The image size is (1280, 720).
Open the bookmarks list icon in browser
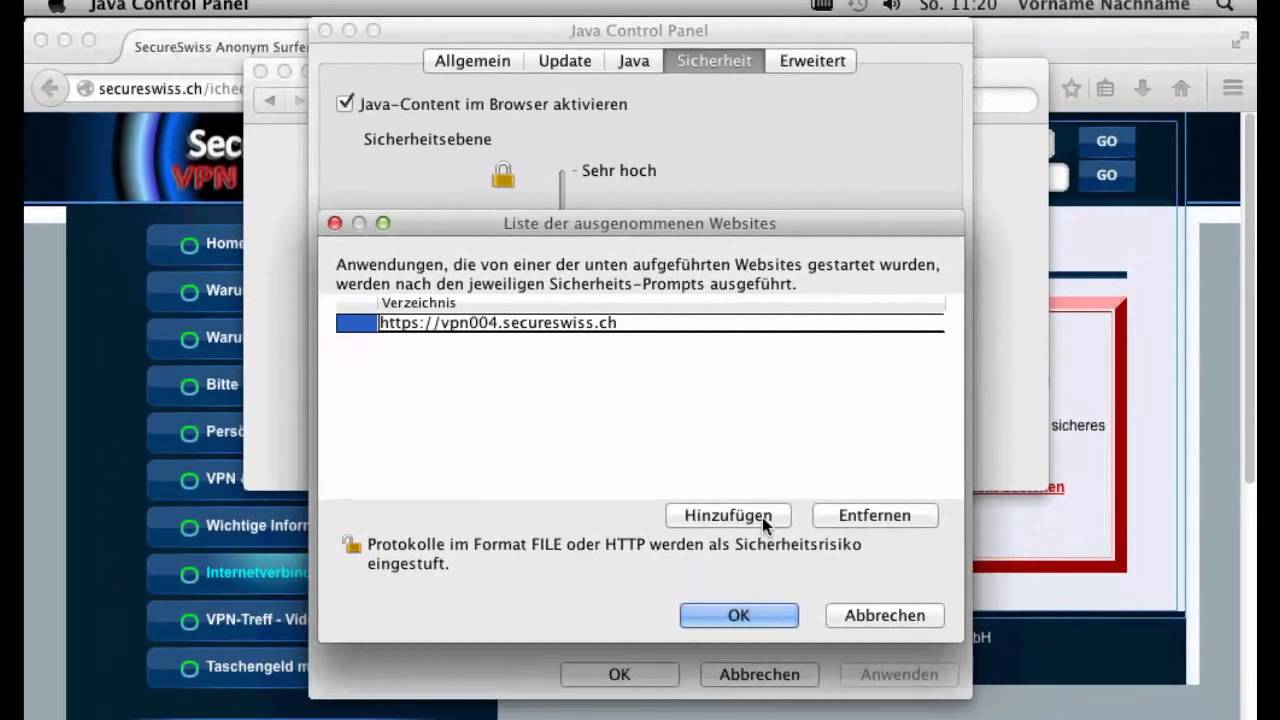[x=1105, y=88]
